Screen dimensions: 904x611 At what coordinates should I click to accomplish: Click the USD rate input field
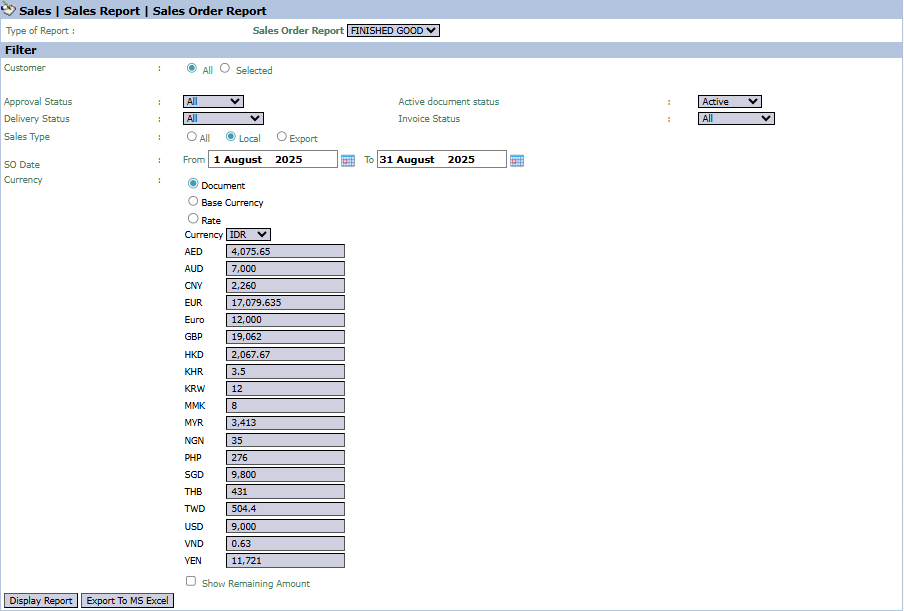(x=285, y=526)
